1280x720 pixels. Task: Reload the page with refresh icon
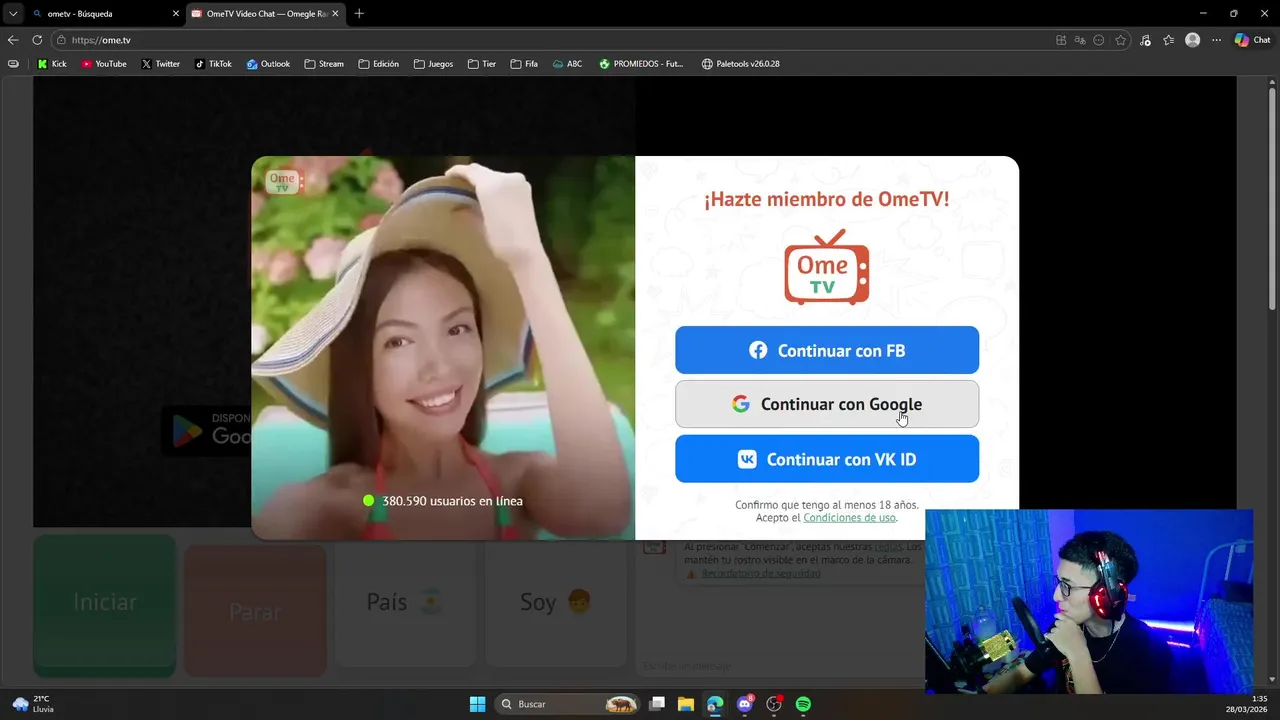click(37, 40)
